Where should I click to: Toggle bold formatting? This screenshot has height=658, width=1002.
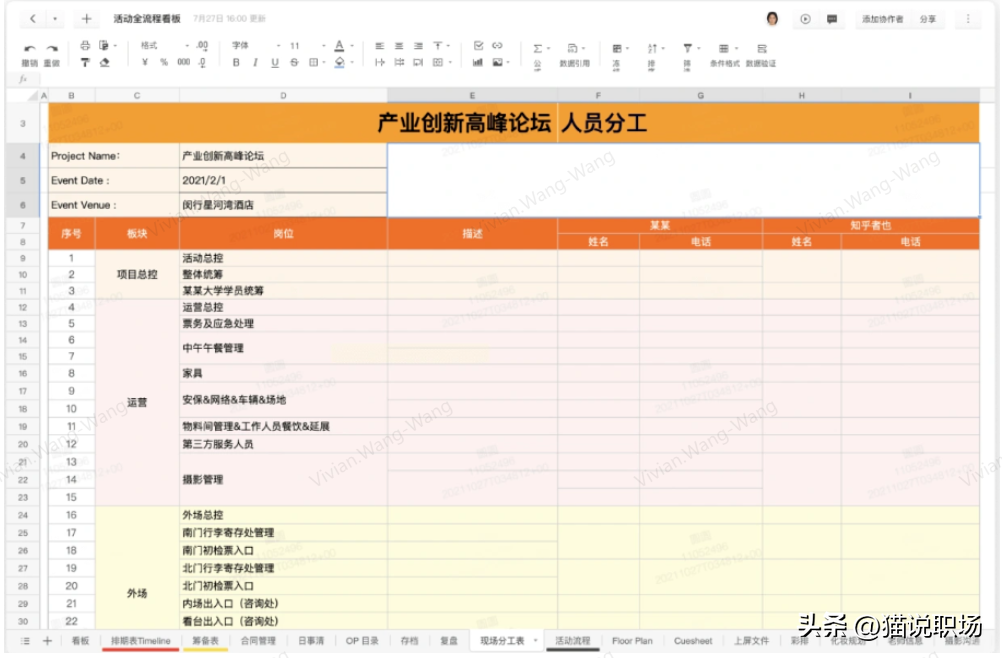[236, 61]
